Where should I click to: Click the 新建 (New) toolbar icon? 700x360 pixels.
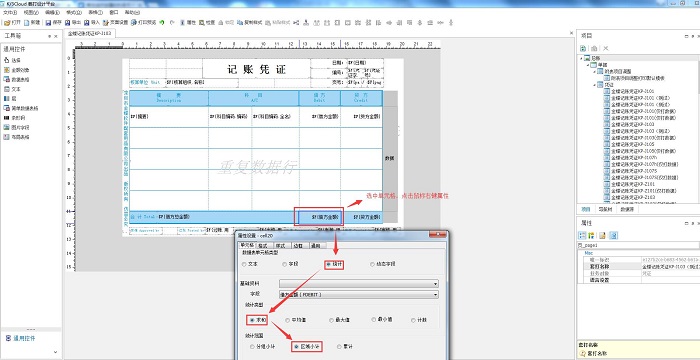point(32,22)
